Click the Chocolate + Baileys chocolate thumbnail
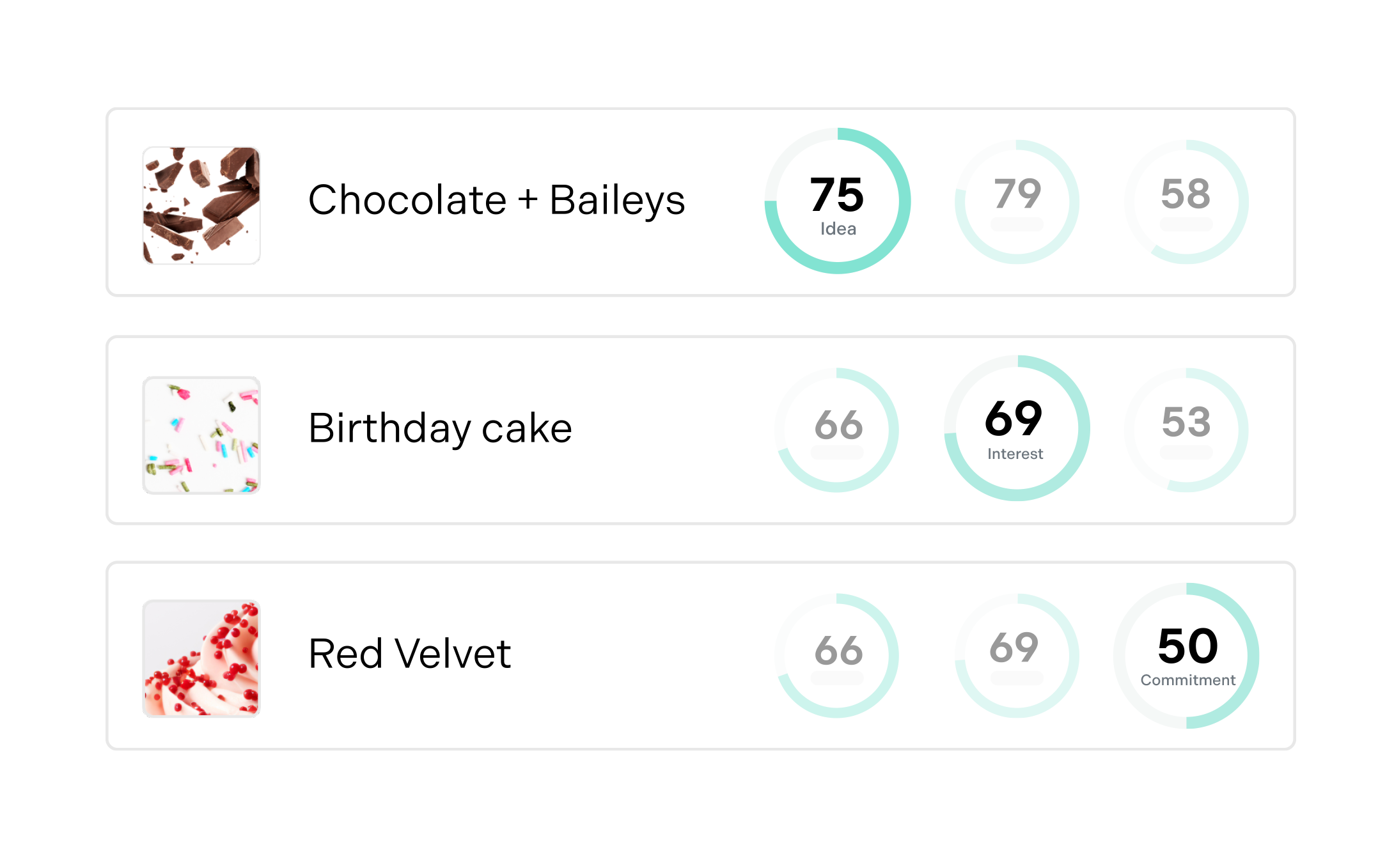1394x868 pixels. pos(201,205)
